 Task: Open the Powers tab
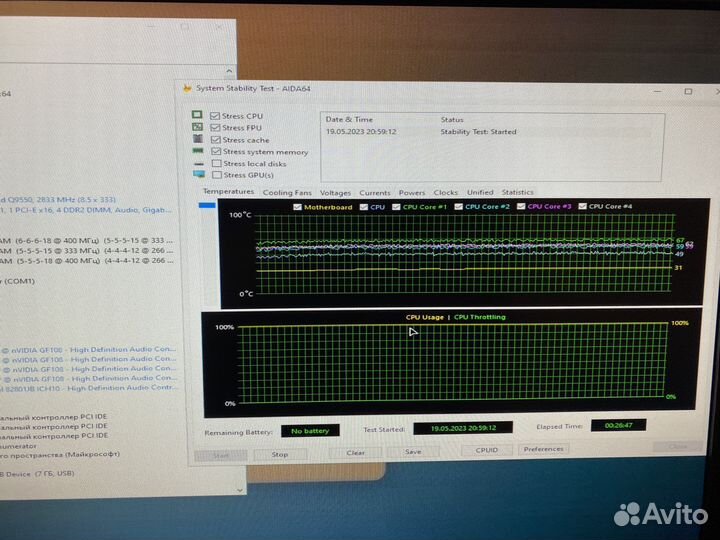pos(412,193)
